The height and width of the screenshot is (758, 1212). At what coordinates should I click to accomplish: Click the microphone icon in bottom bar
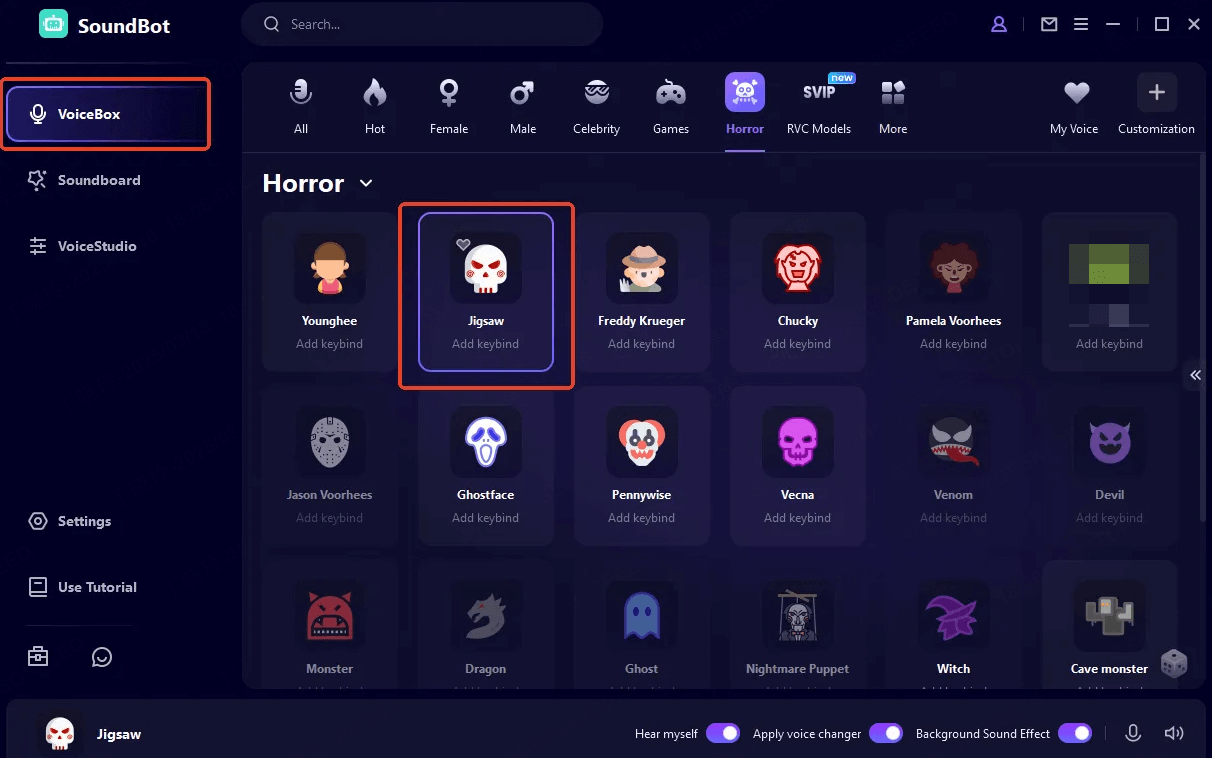[x=1133, y=733]
